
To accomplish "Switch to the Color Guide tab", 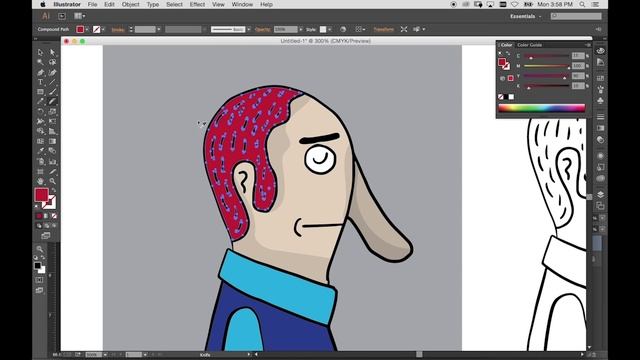I will [x=529, y=45].
